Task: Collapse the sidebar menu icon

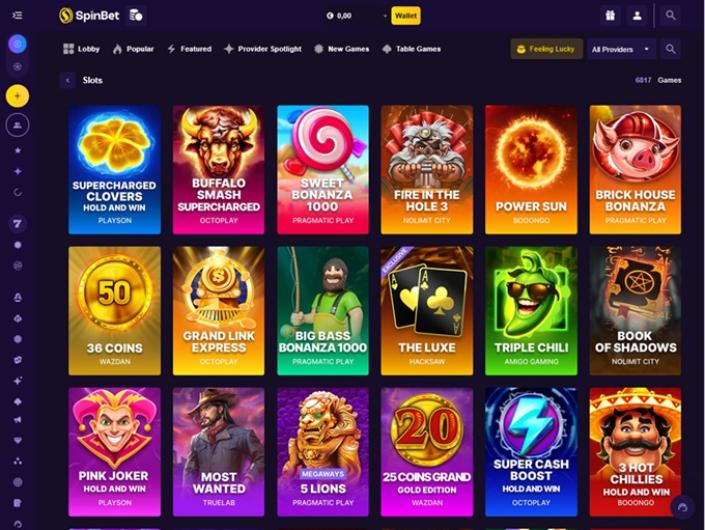Action: tap(17, 15)
